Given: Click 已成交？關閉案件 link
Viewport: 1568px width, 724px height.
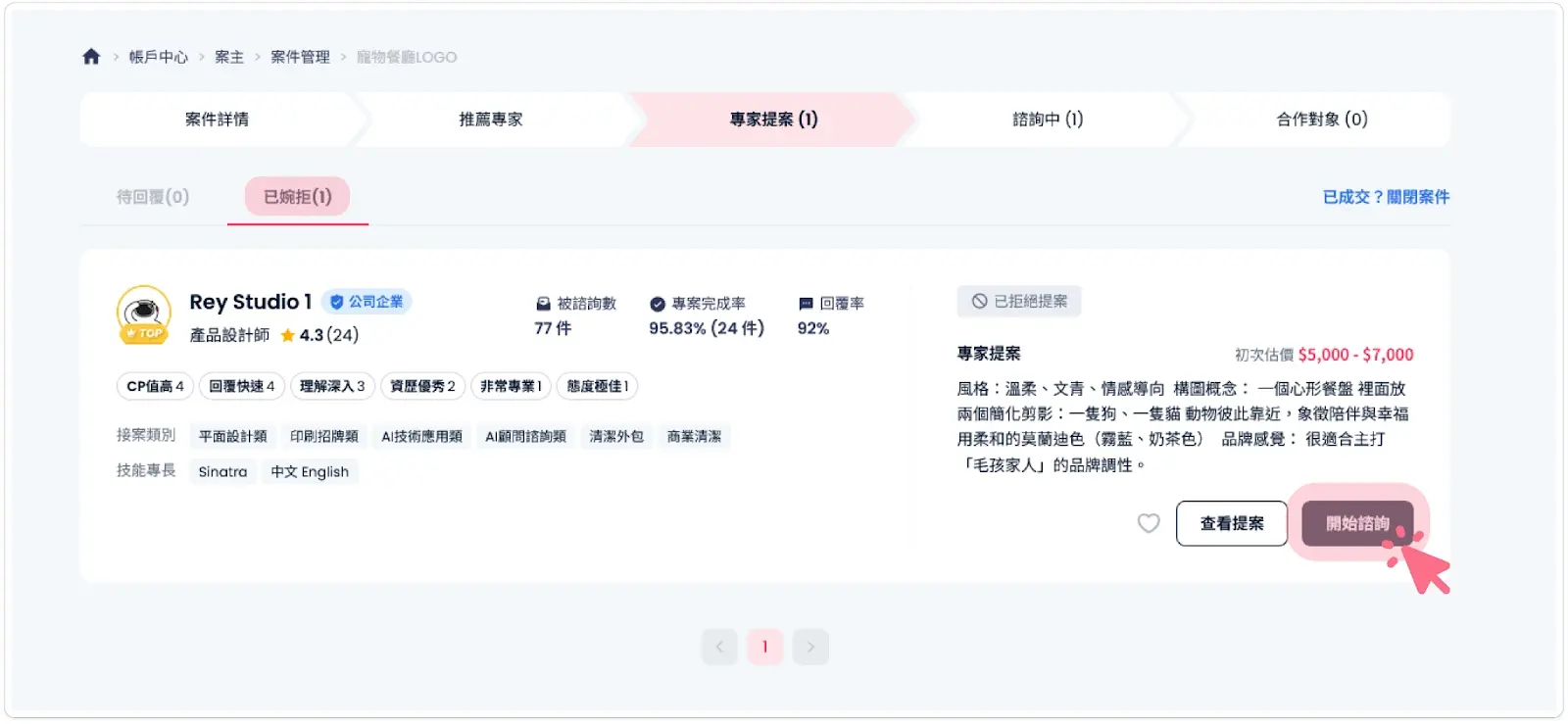Looking at the screenshot, I should tap(1386, 197).
